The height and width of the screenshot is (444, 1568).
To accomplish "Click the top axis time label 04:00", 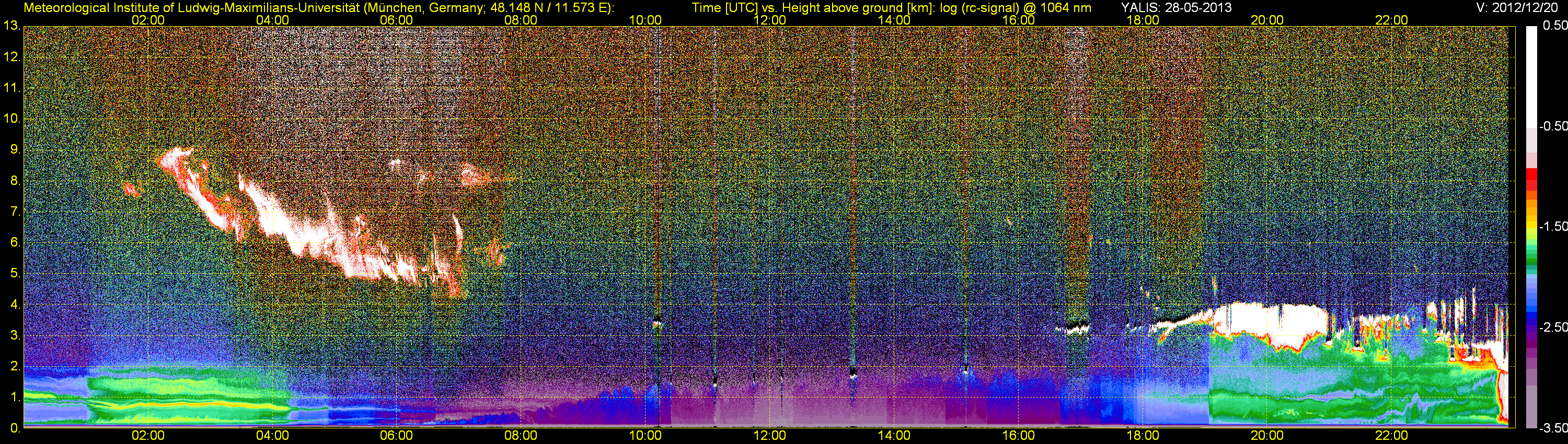I will (272, 20).
